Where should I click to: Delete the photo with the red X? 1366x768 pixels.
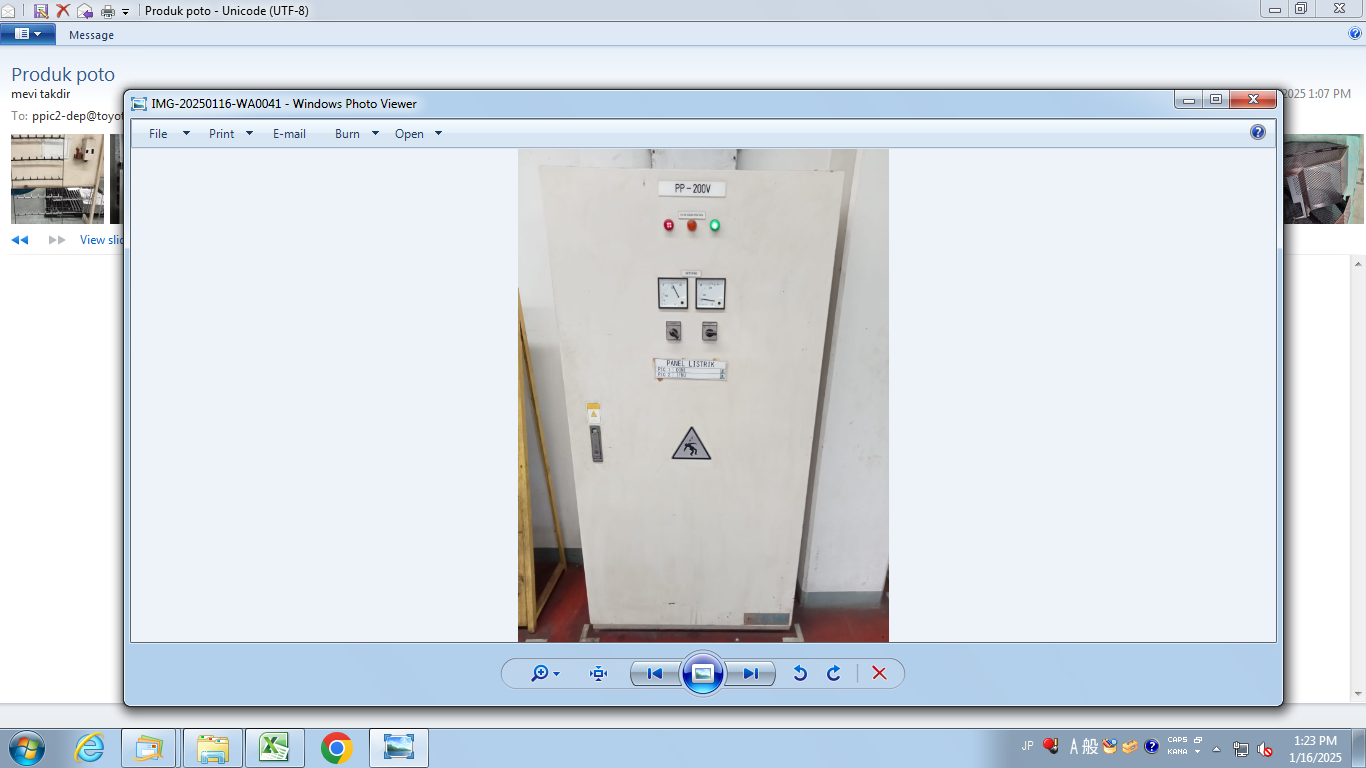coord(879,674)
